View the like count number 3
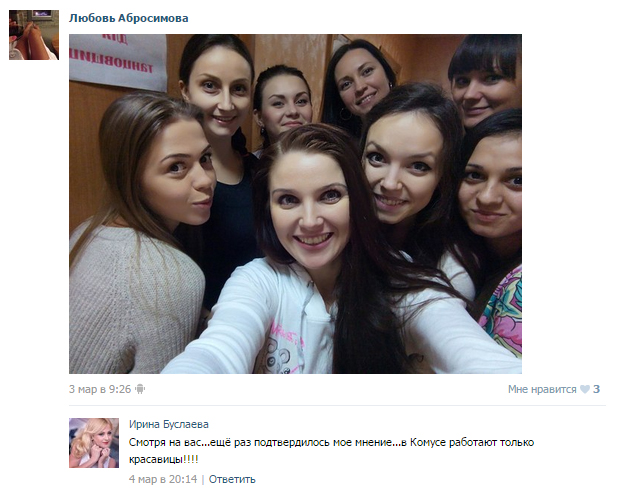The width and height of the screenshot is (624, 493). click(x=596, y=389)
